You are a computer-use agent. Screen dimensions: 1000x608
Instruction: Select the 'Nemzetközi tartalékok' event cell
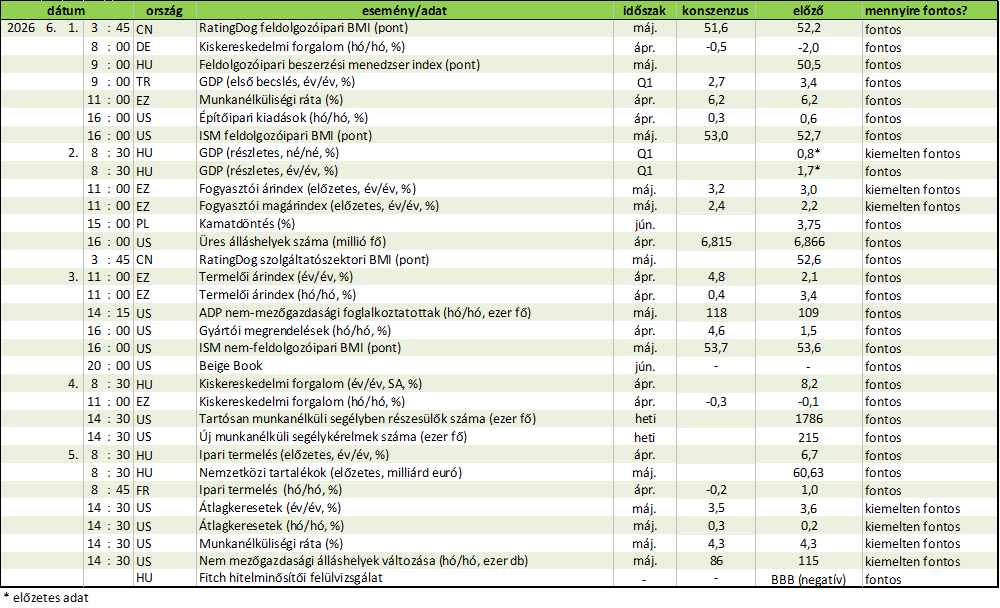click(x=404, y=473)
